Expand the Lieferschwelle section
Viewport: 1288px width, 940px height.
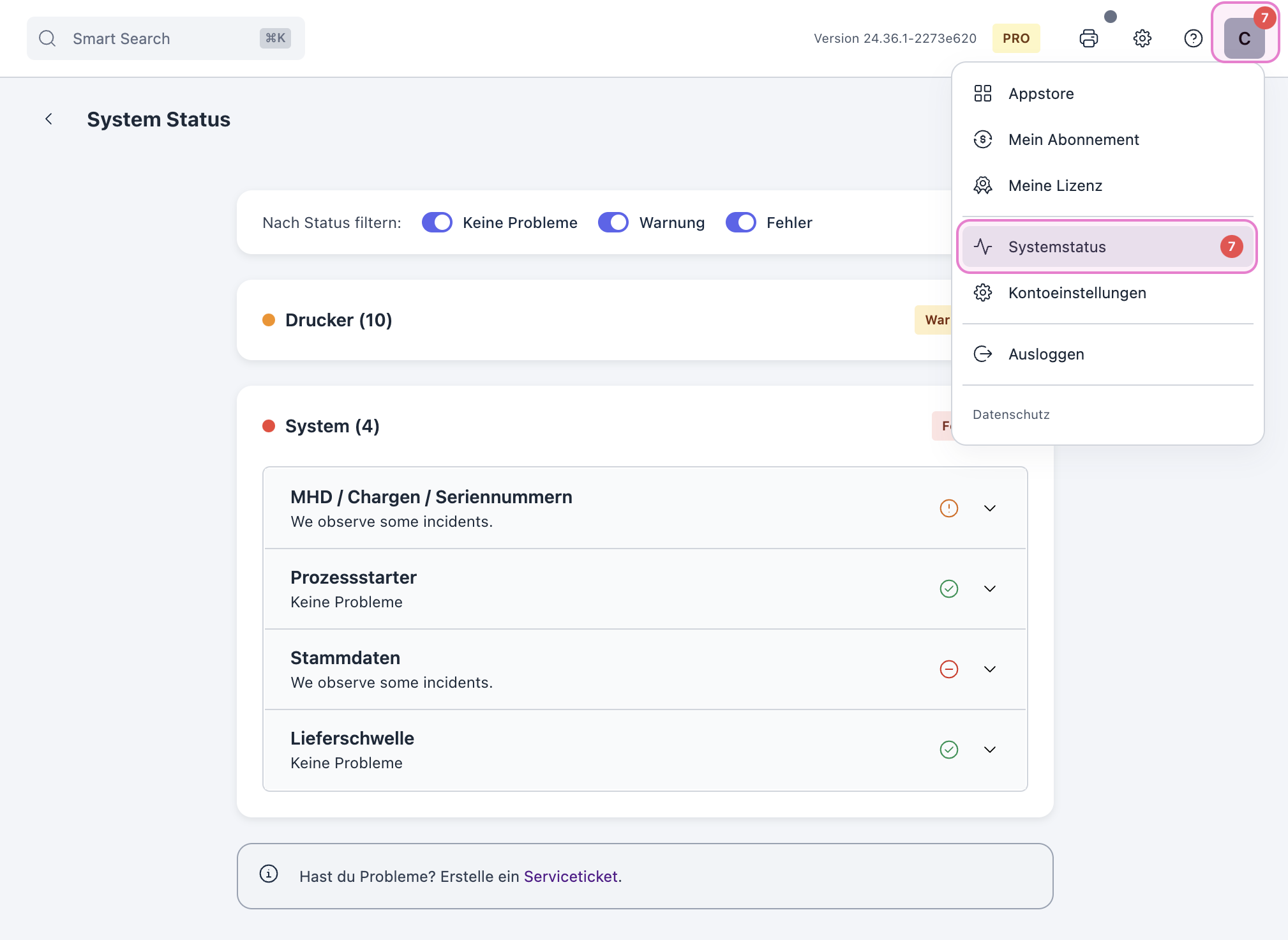990,750
